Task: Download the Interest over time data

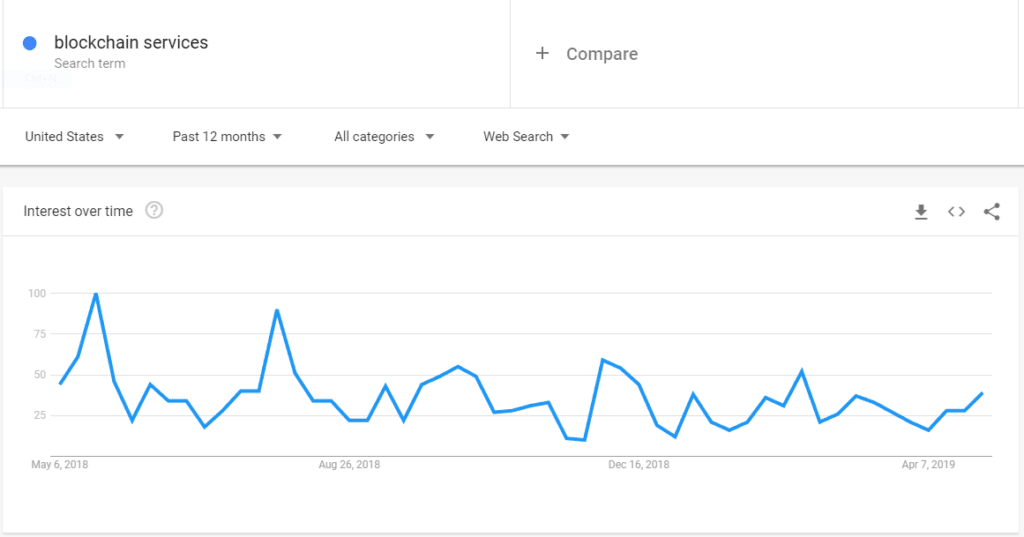Action: pos(921,212)
